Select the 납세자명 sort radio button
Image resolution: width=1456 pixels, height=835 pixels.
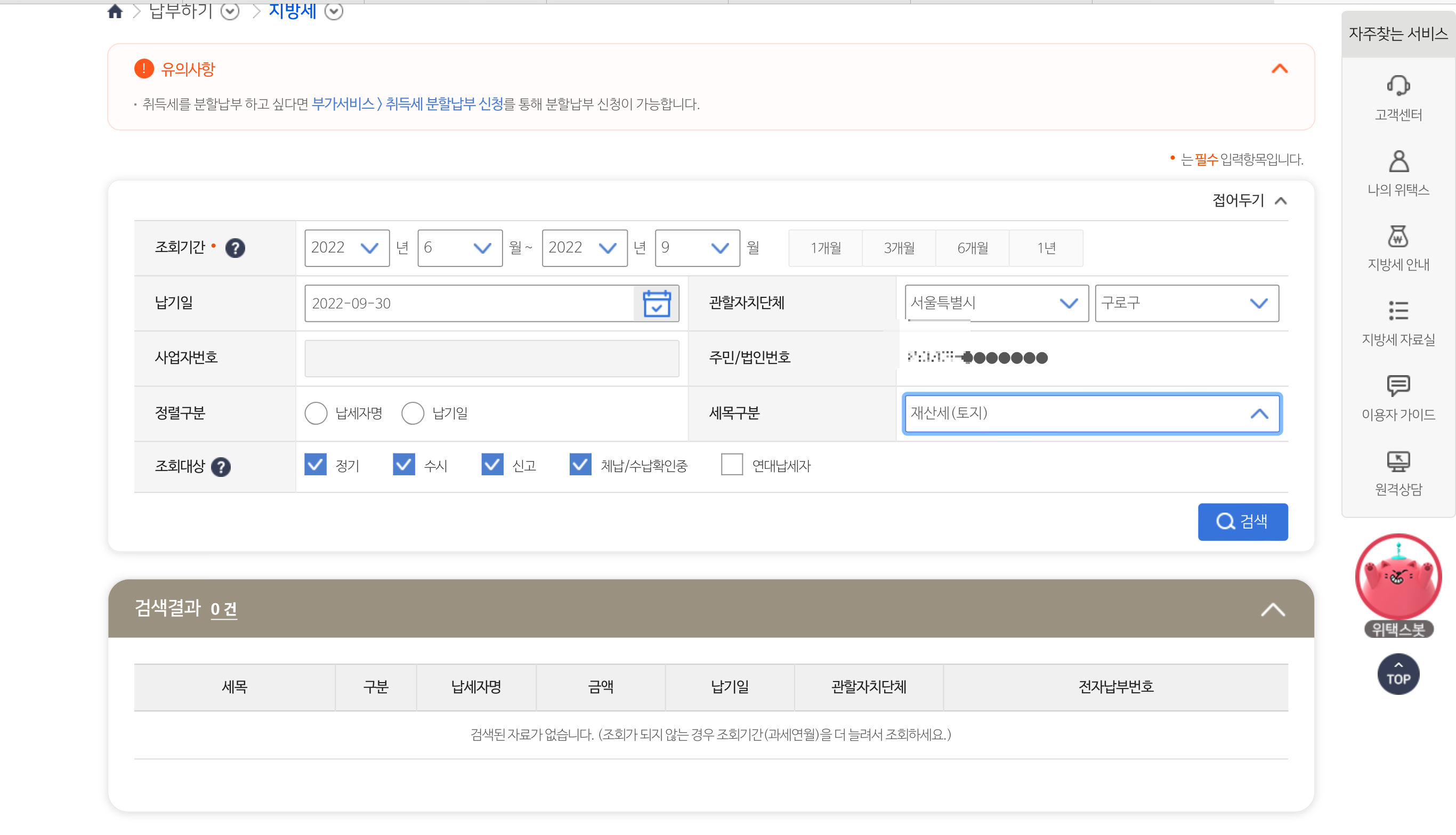(x=316, y=413)
